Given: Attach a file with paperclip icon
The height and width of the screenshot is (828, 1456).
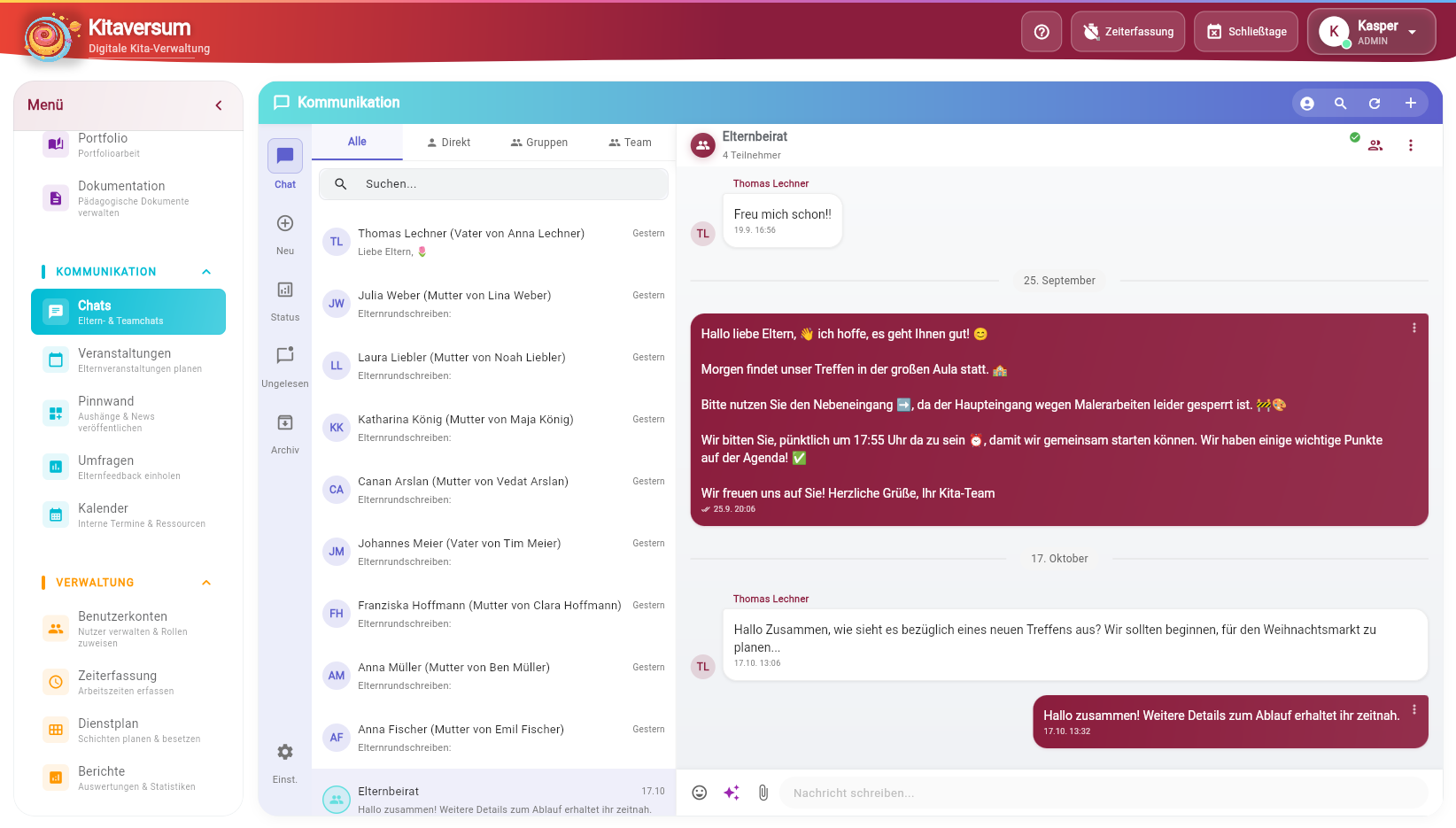Looking at the screenshot, I should point(763,793).
